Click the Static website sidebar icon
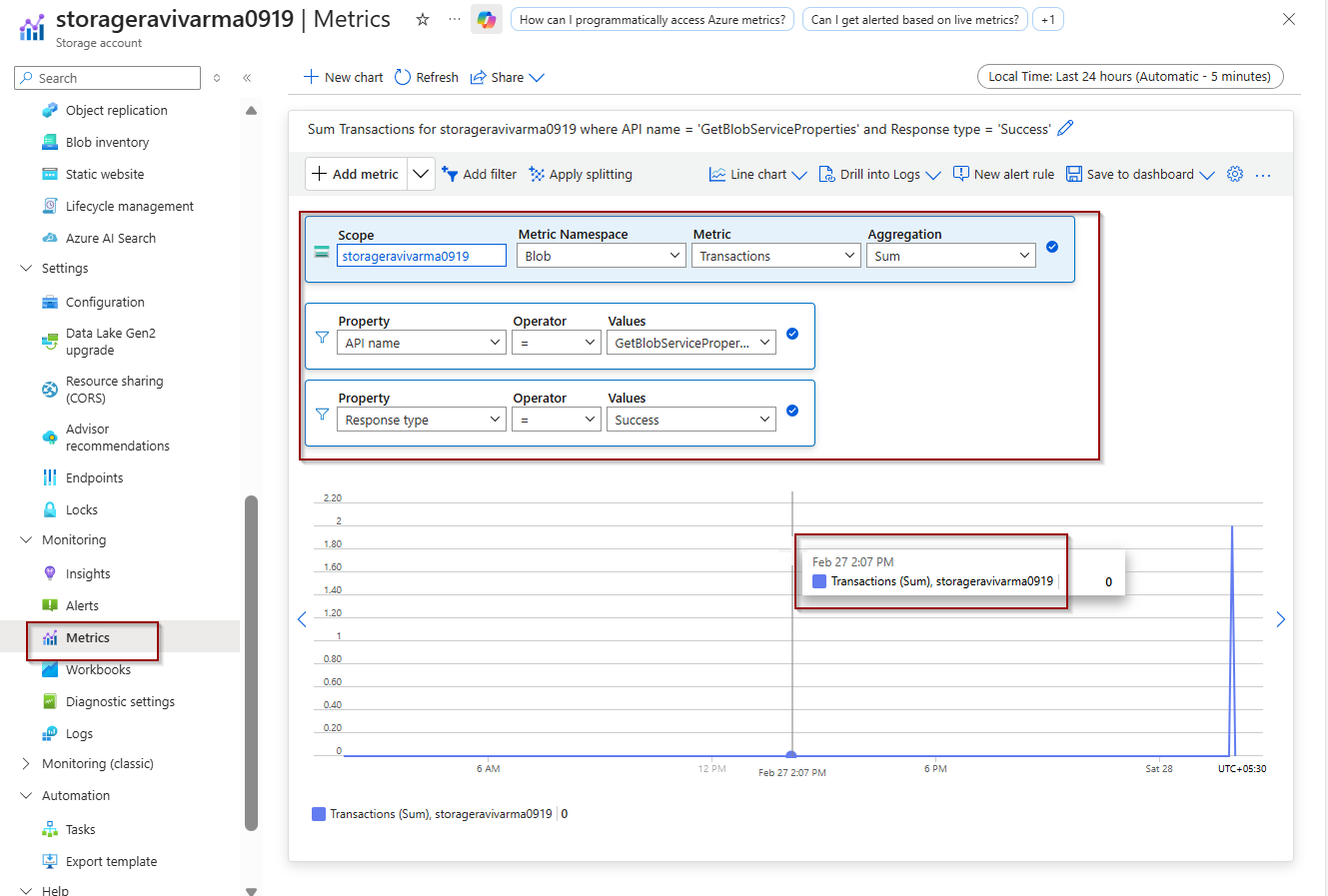Image resolution: width=1328 pixels, height=896 pixels. 50,174
